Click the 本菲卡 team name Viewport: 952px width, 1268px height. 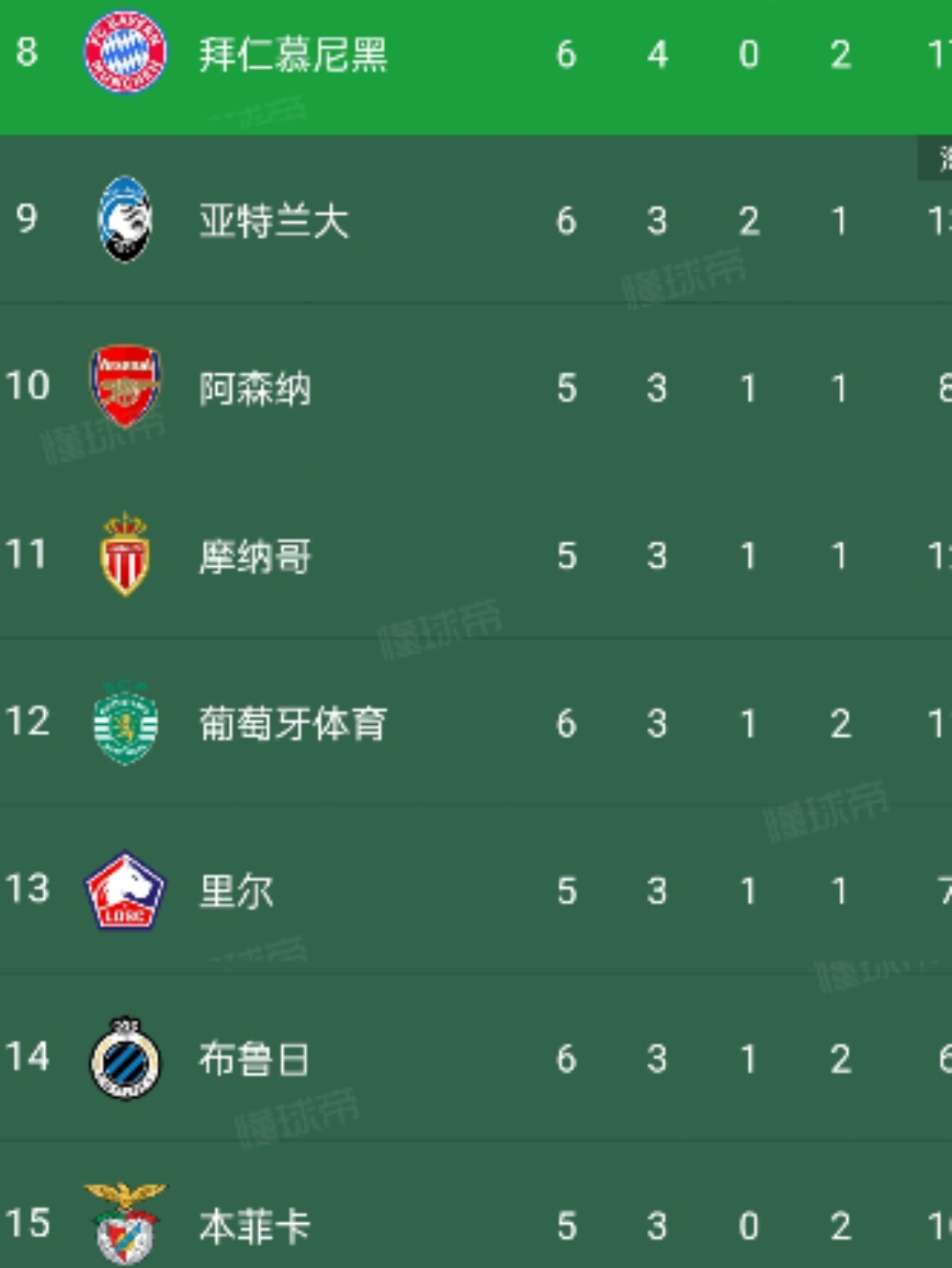[x=254, y=1226]
